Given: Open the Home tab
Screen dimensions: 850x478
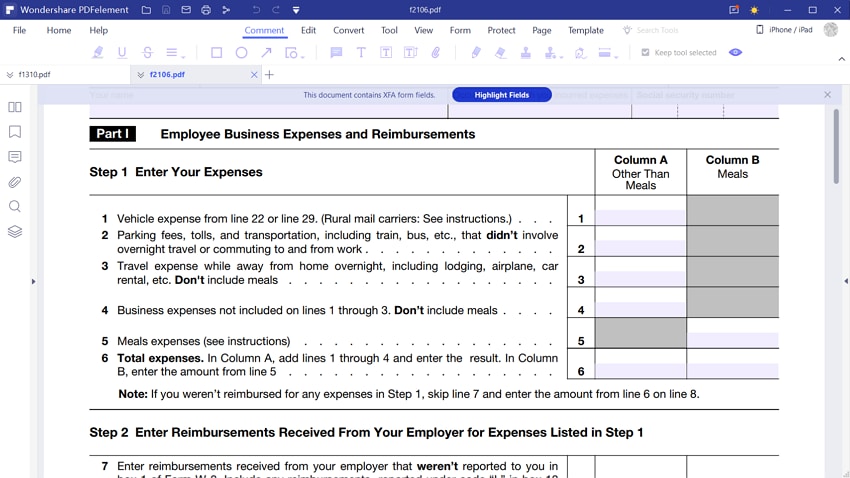Looking at the screenshot, I should 59,30.
